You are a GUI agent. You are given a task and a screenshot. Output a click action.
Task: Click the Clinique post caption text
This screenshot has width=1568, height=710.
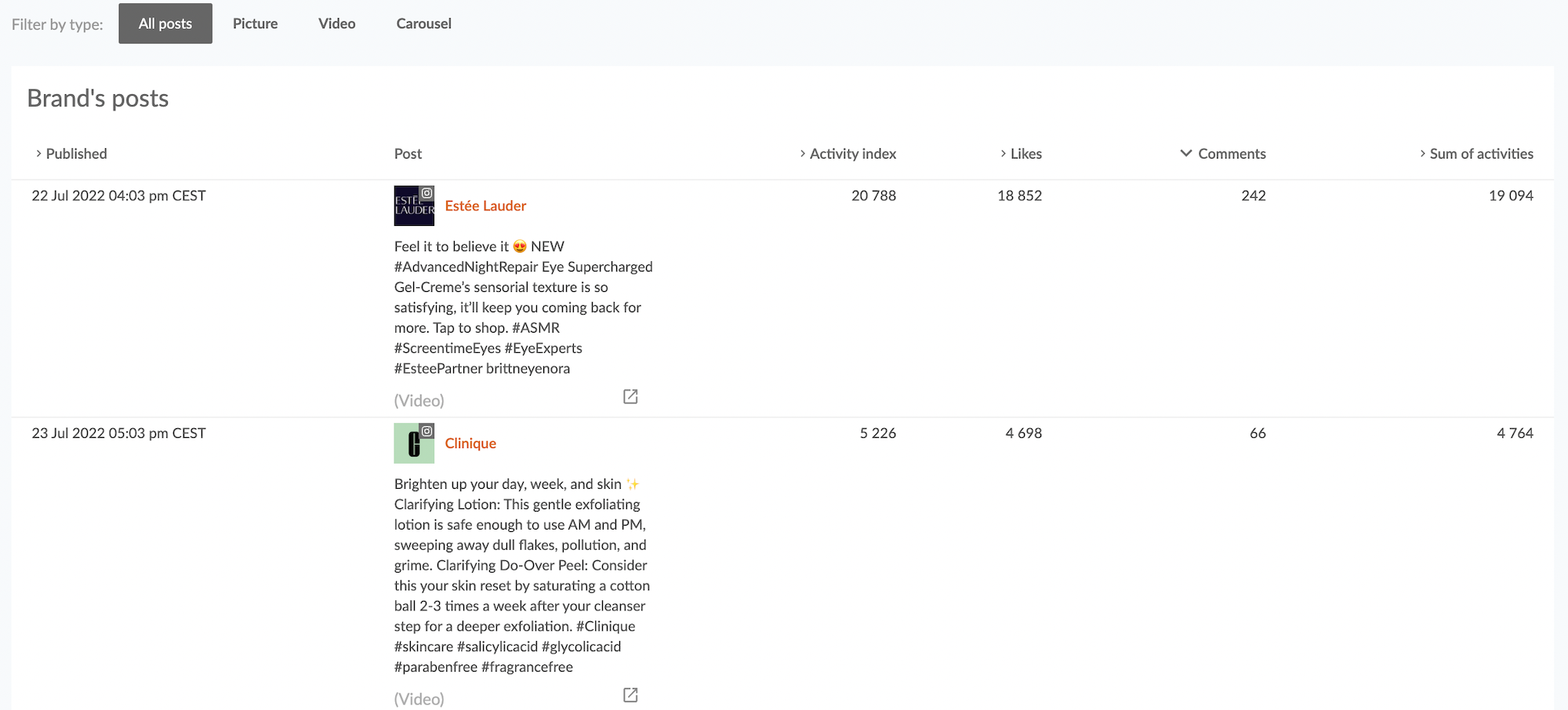point(520,575)
